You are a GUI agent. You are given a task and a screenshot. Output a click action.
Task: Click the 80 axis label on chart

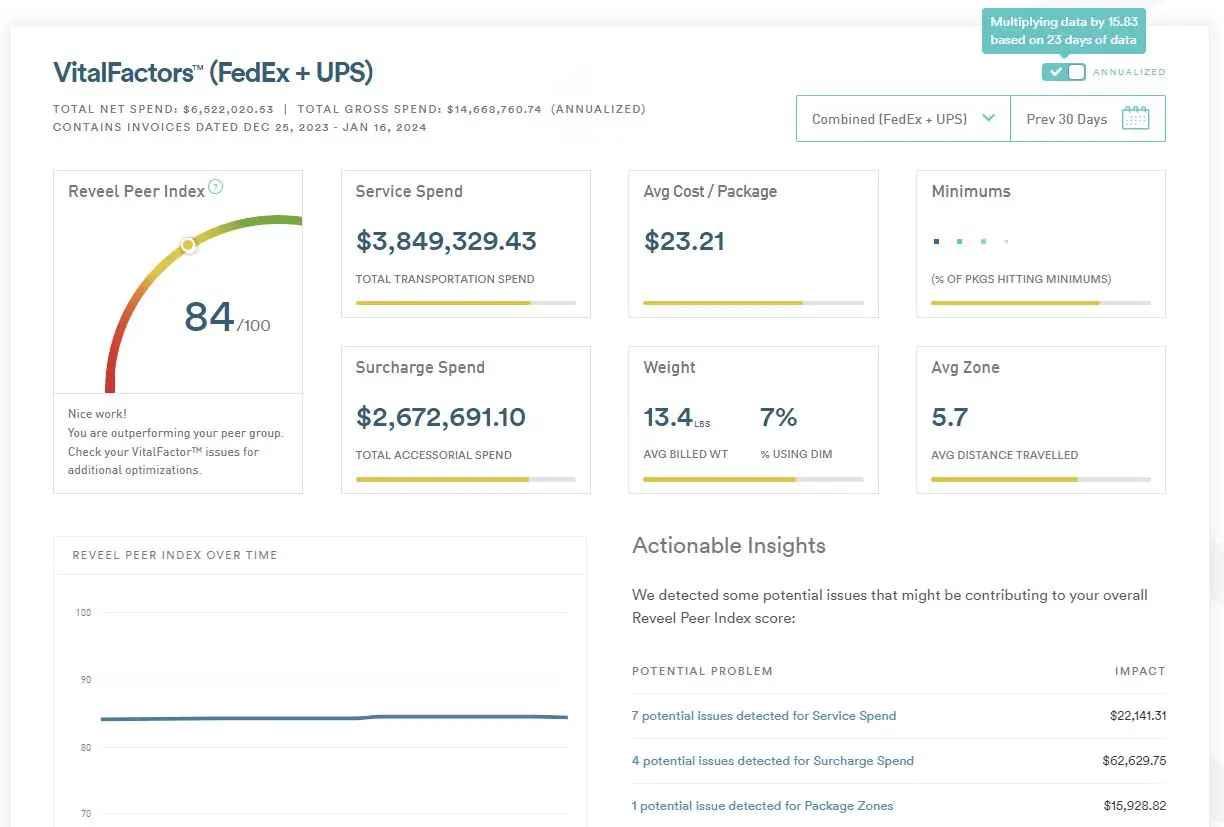click(x=85, y=748)
